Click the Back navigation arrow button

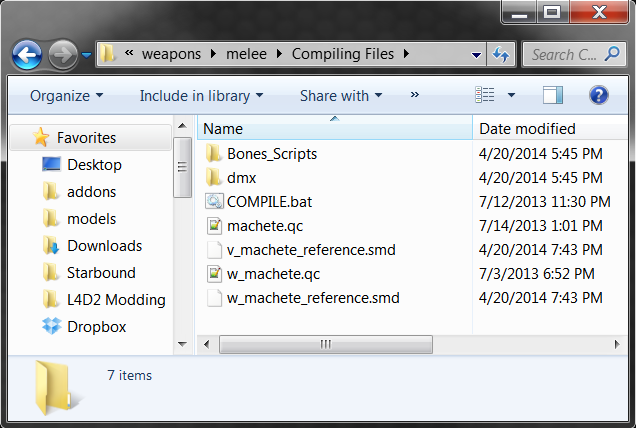tap(27, 54)
